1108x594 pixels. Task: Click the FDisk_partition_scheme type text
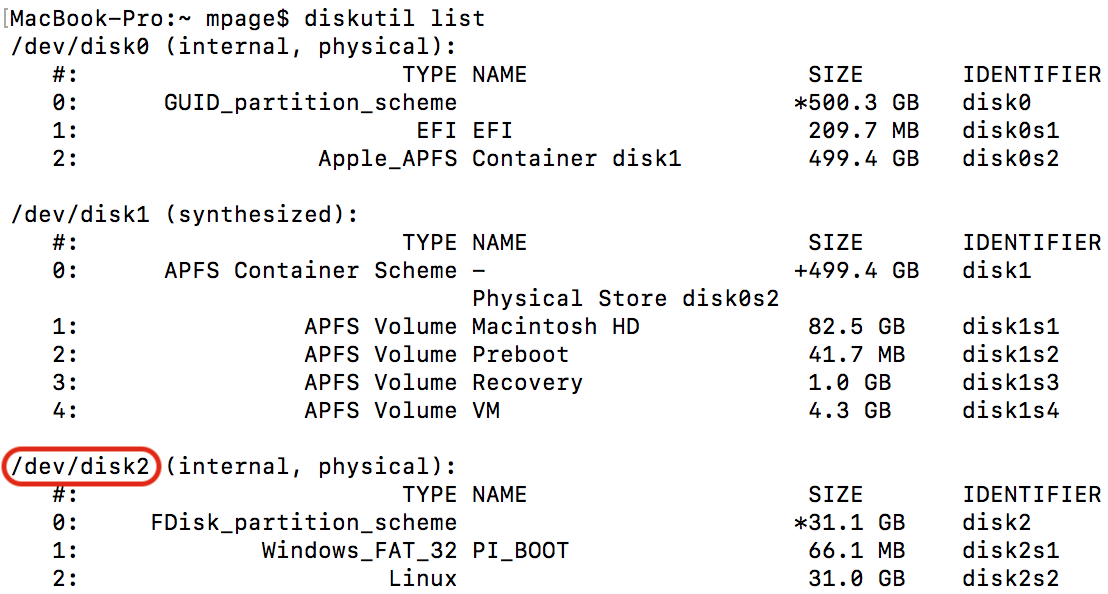point(304,523)
